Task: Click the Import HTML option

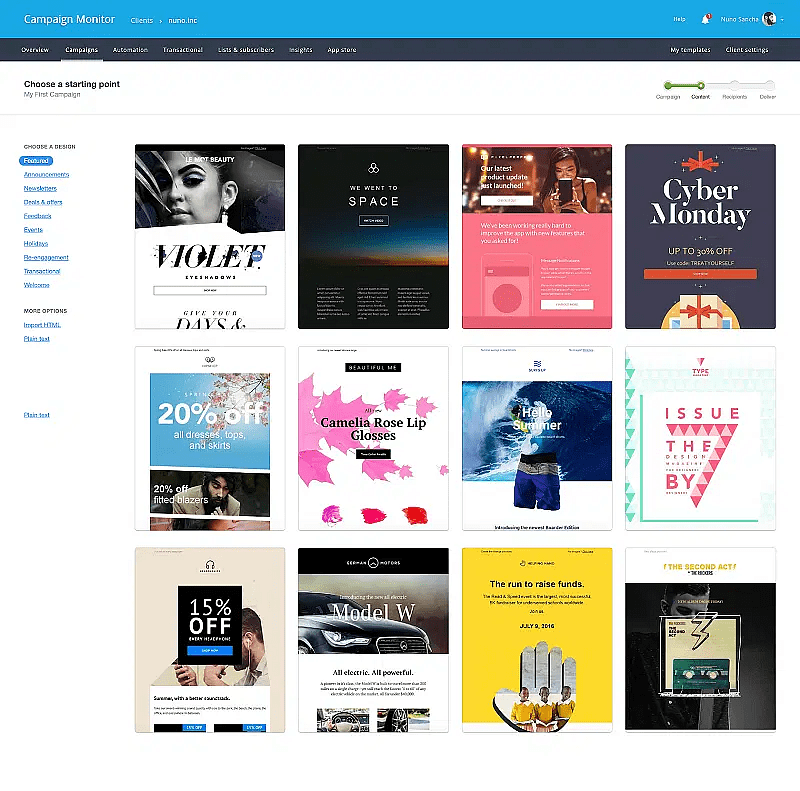Action: point(43,325)
